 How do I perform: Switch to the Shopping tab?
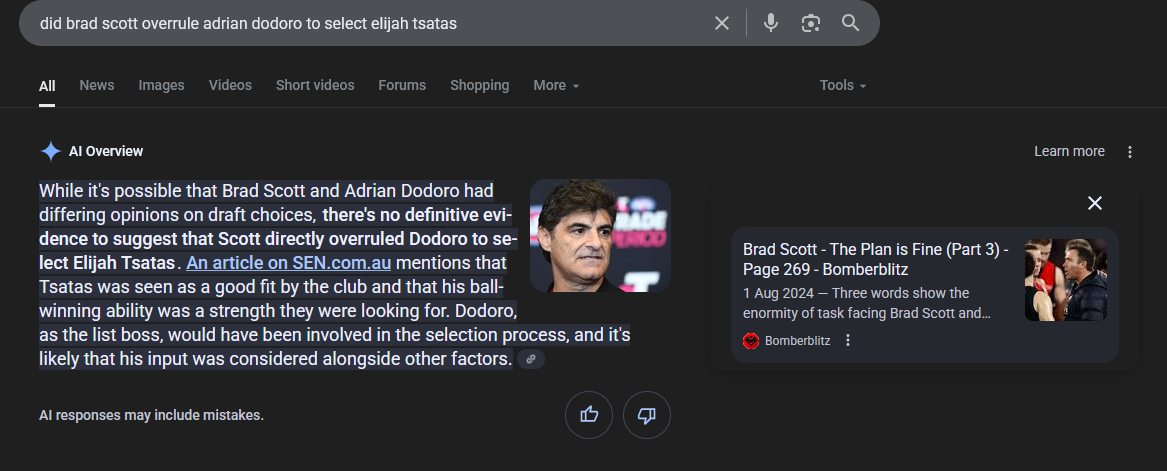(x=479, y=86)
